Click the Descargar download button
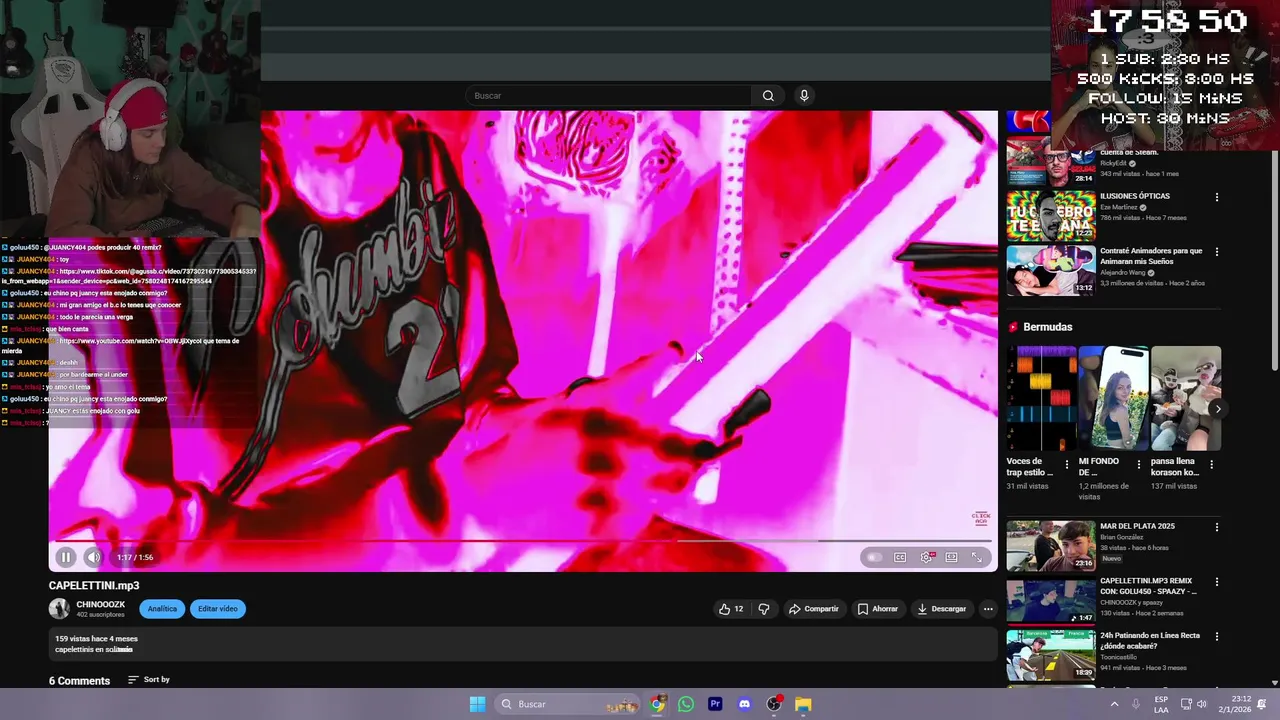The height and width of the screenshot is (720, 1280). click(942, 609)
